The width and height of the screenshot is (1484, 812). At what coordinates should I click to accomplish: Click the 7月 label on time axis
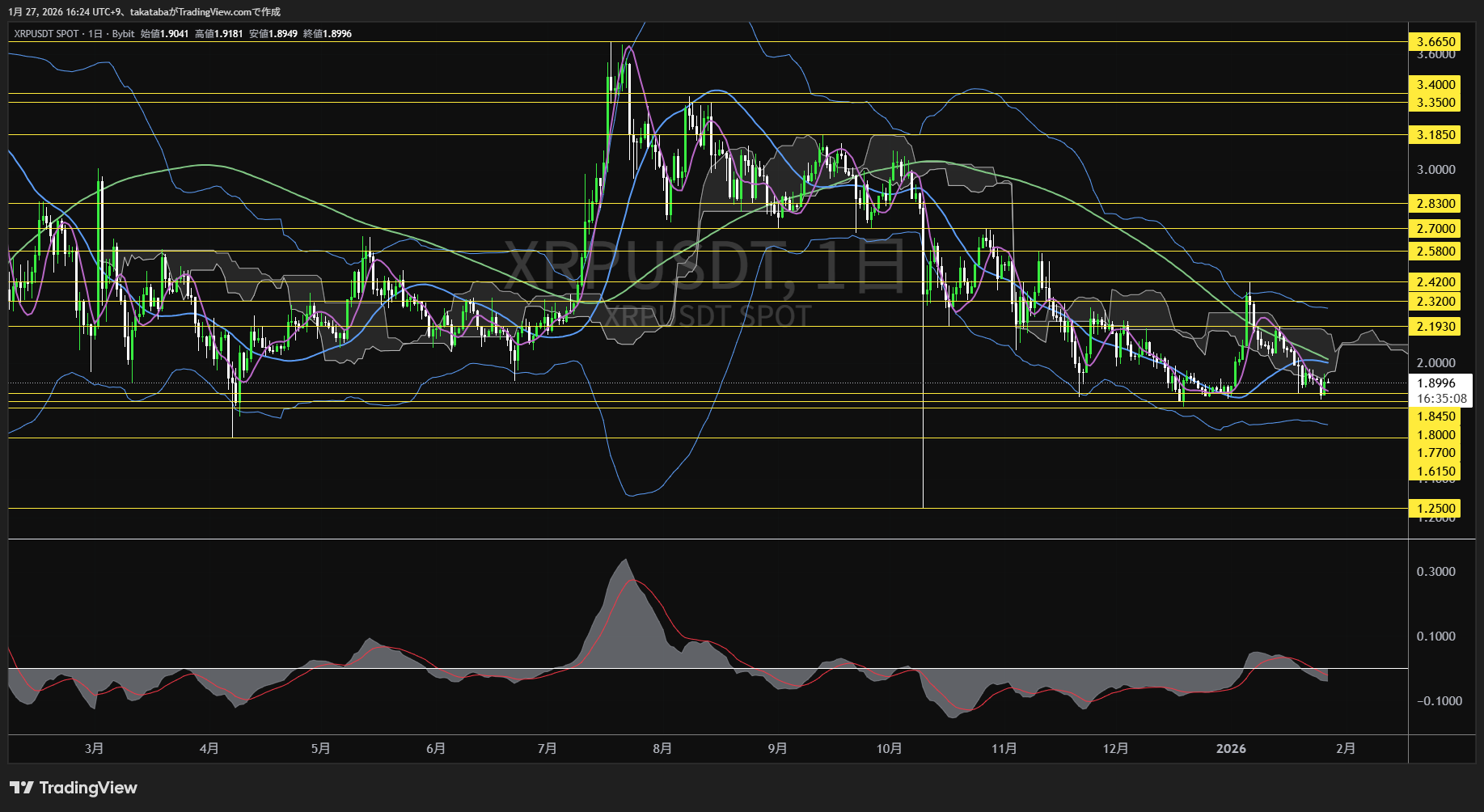click(x=548, y=749)
